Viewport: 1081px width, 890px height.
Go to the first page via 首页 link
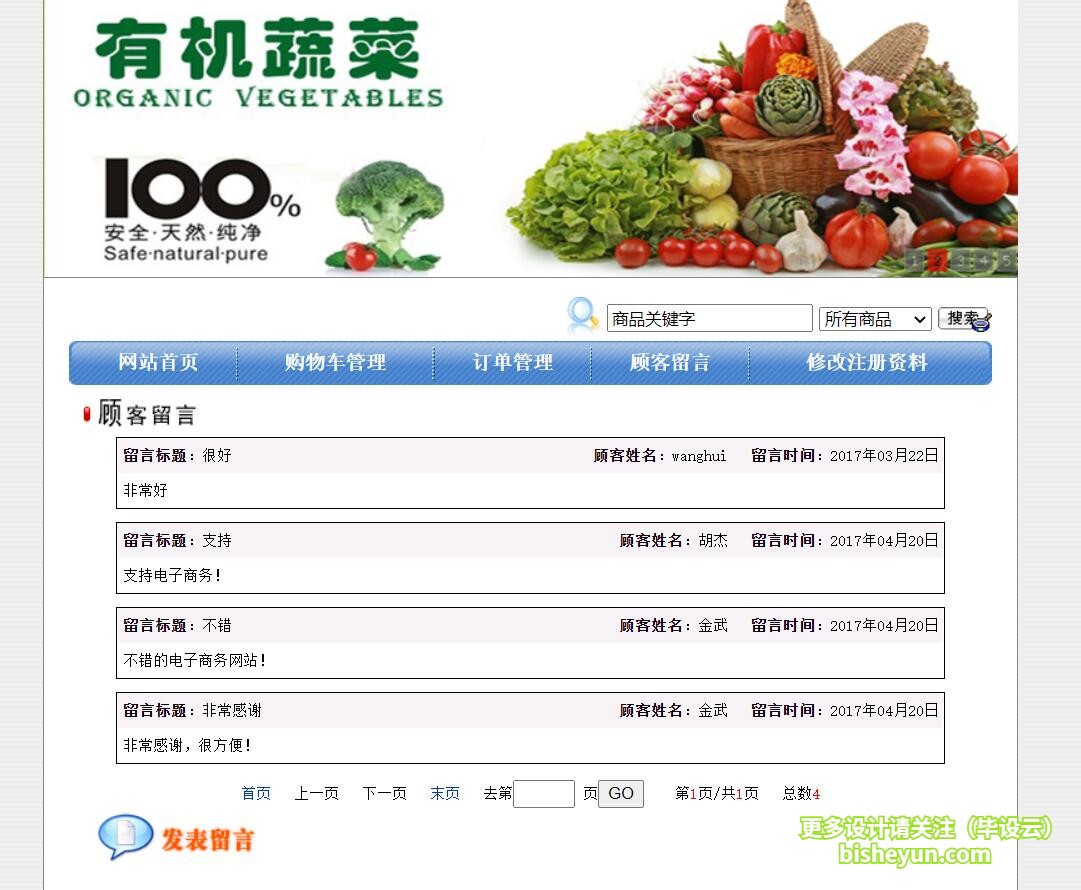(x=255, y=793)
